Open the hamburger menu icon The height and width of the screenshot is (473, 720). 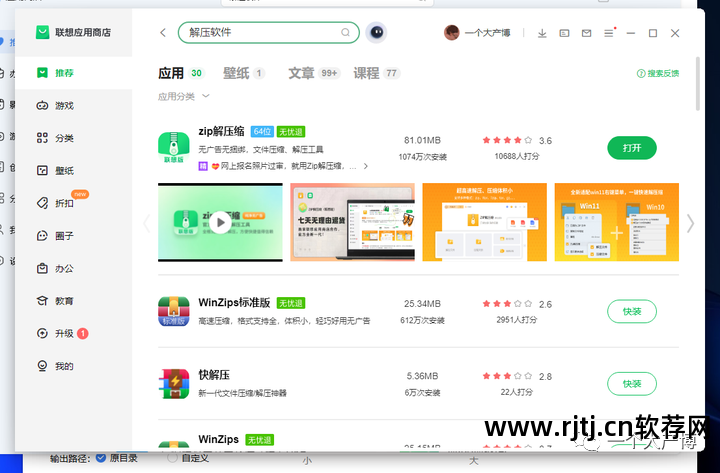point(608,33)
